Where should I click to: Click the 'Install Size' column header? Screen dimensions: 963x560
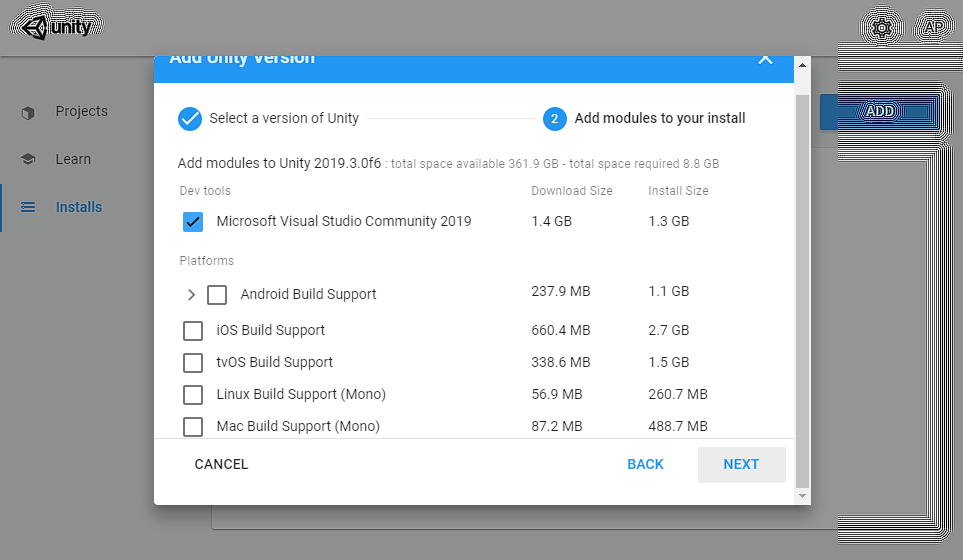[x=678, y=191]
